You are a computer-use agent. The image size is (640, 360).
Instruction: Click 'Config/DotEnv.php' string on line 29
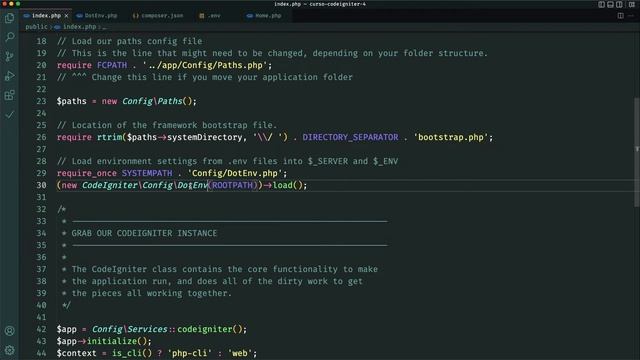pyautogui.click(x=235, y=173)
